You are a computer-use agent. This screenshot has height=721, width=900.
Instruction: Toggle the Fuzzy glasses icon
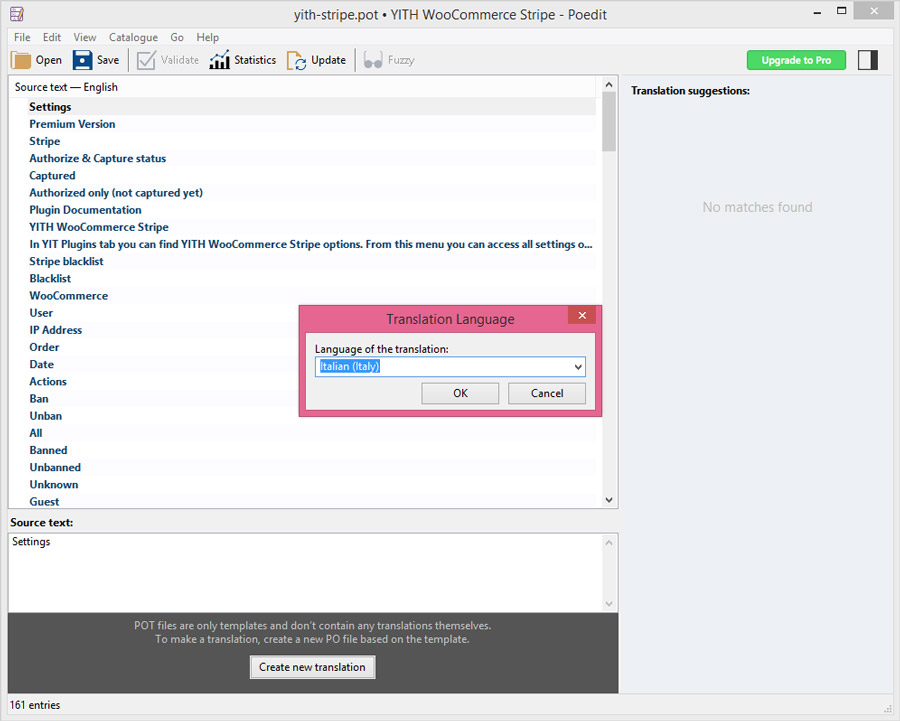click(373, 60)
